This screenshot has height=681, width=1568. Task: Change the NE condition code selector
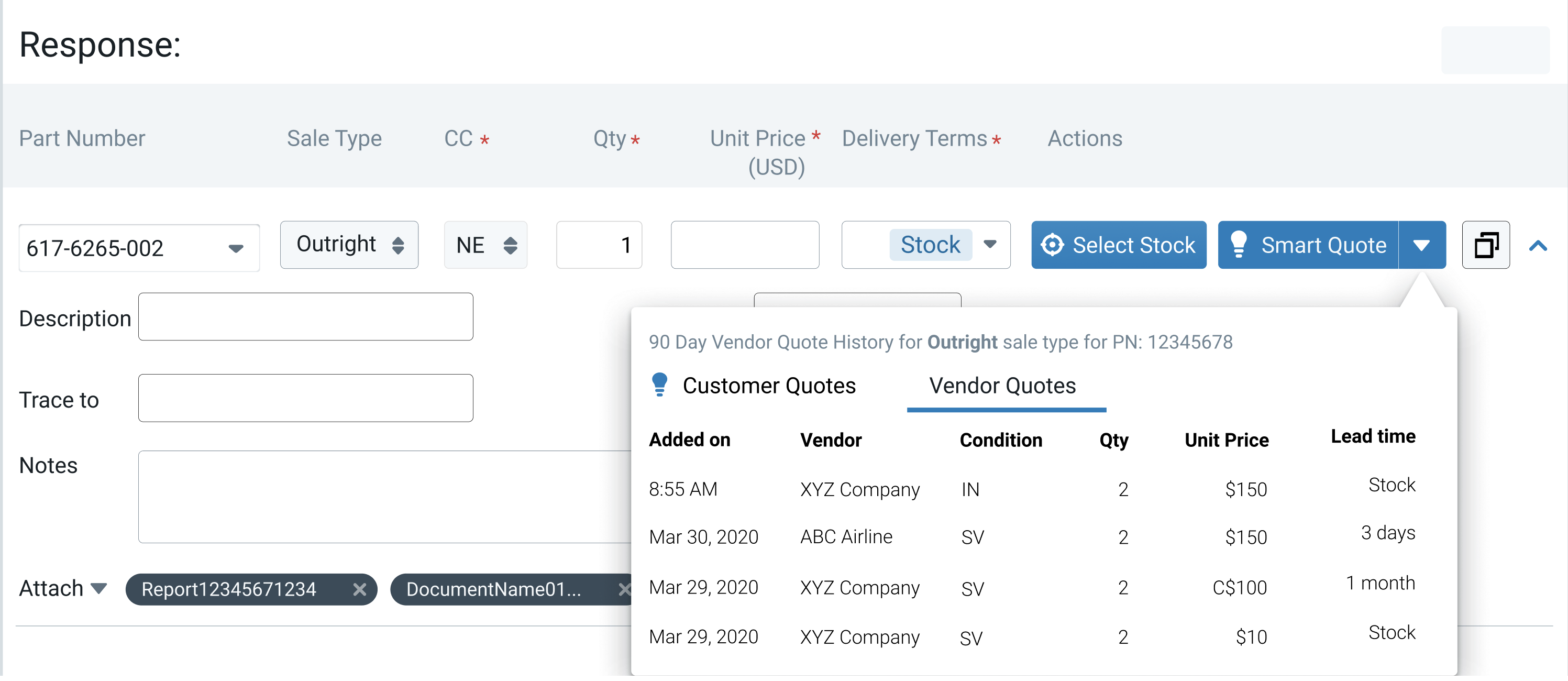tap(485, 245)
